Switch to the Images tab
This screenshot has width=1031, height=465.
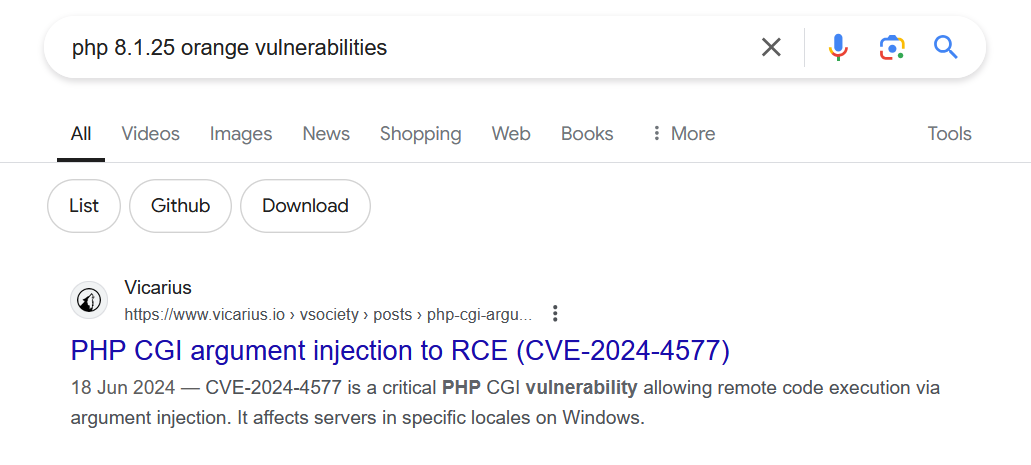click(x=241, y=134)
